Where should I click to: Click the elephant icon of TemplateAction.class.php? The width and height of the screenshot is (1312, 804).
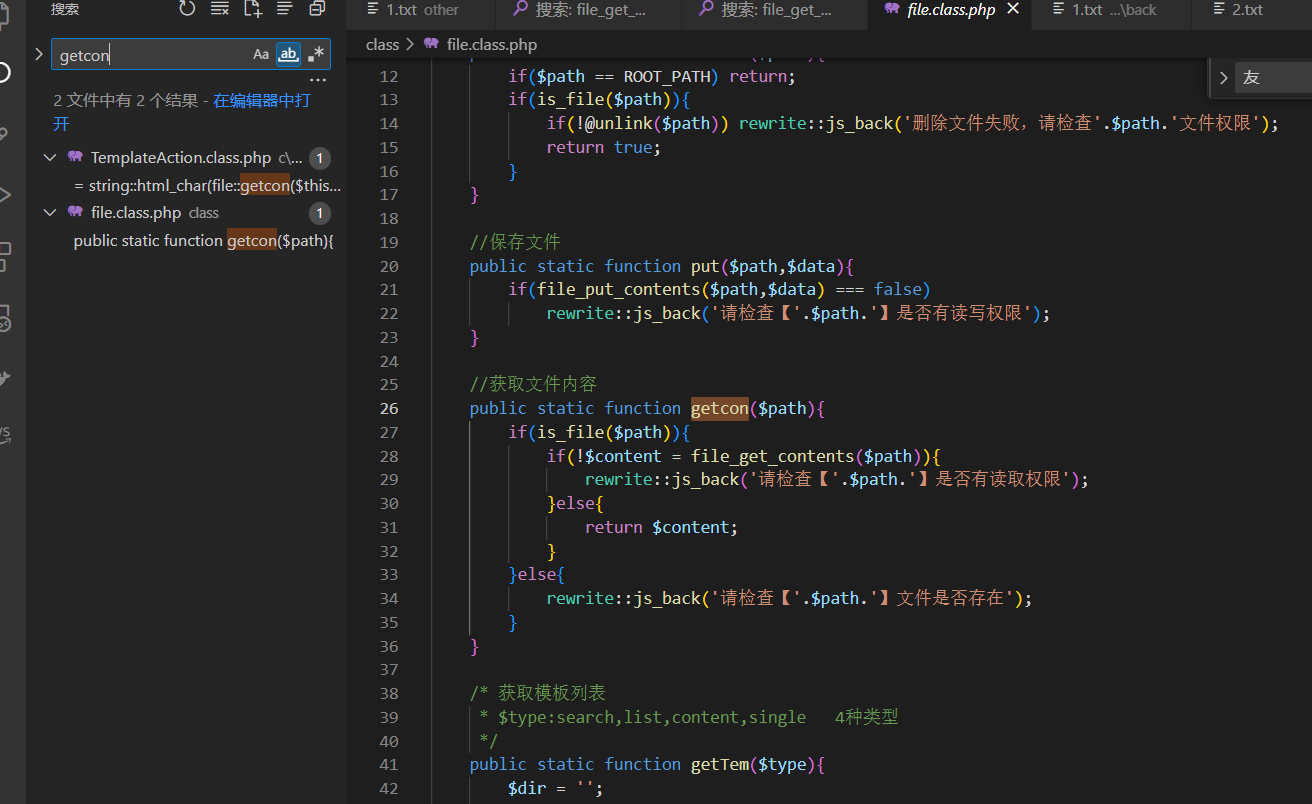75,158
